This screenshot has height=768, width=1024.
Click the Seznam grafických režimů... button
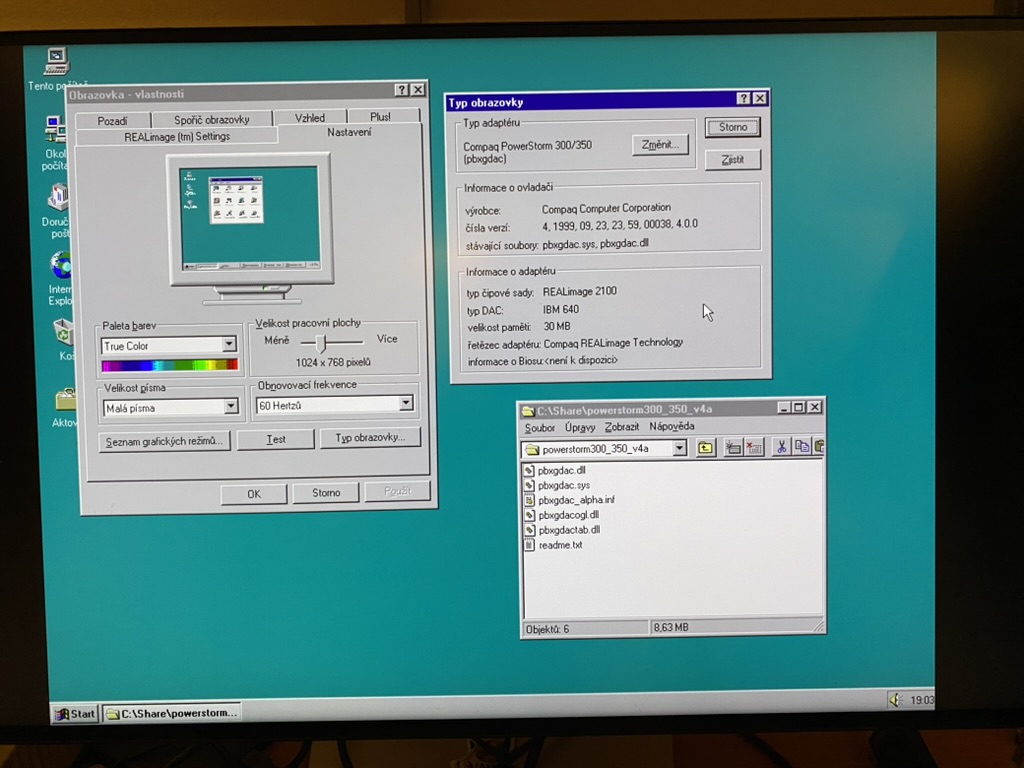(x=165, y=440)
